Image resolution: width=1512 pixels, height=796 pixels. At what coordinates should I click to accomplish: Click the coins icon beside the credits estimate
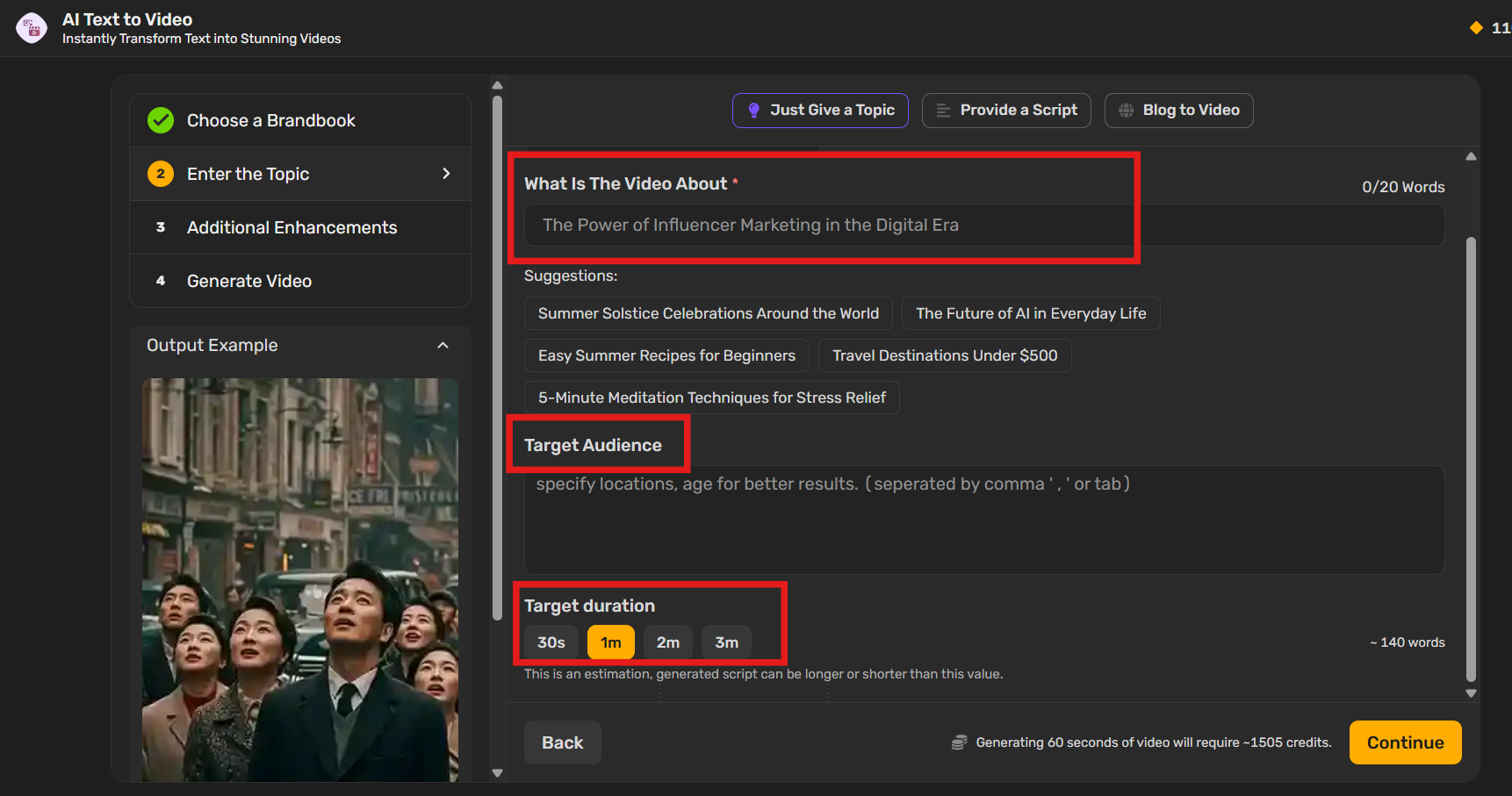click(958, 742)
